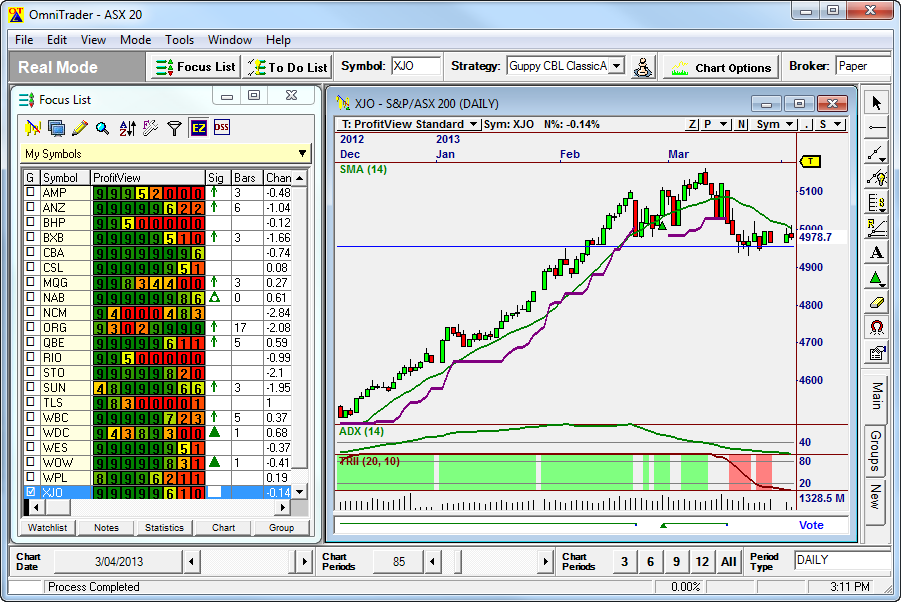Click the yellow pencil edit icon
This screenshot has width=901, height=602.
tap(79, 128)
